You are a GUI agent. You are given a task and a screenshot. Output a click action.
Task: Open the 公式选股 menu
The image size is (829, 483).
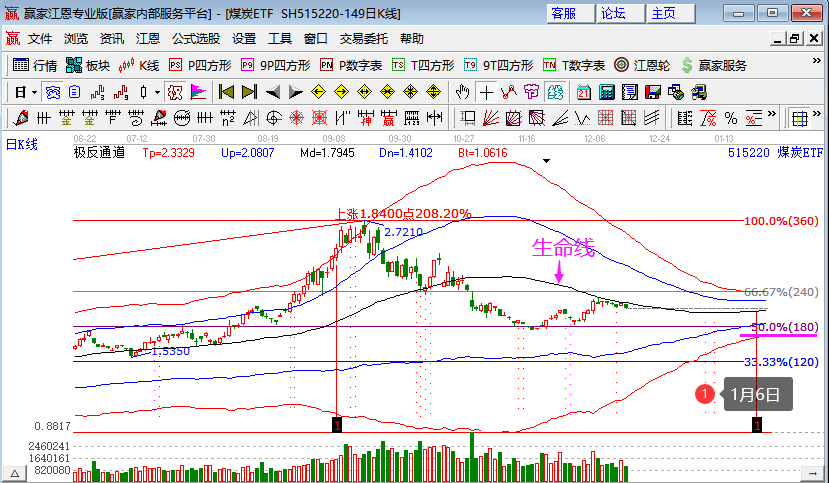tap(195, 39)
